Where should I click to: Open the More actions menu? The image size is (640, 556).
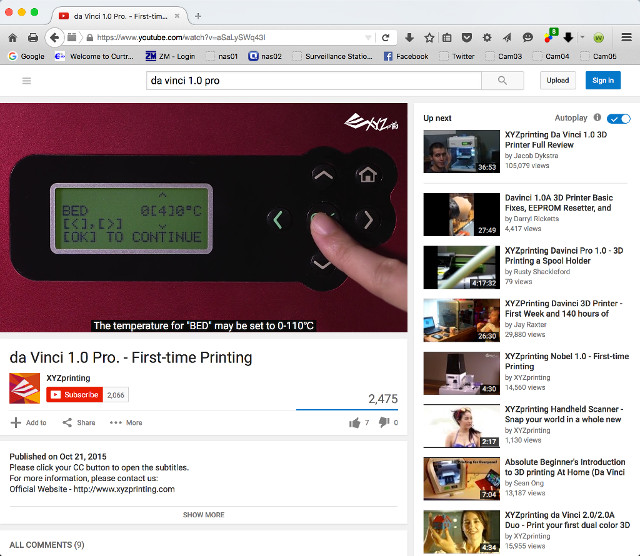pyautogui.click(x=126, y=423)
